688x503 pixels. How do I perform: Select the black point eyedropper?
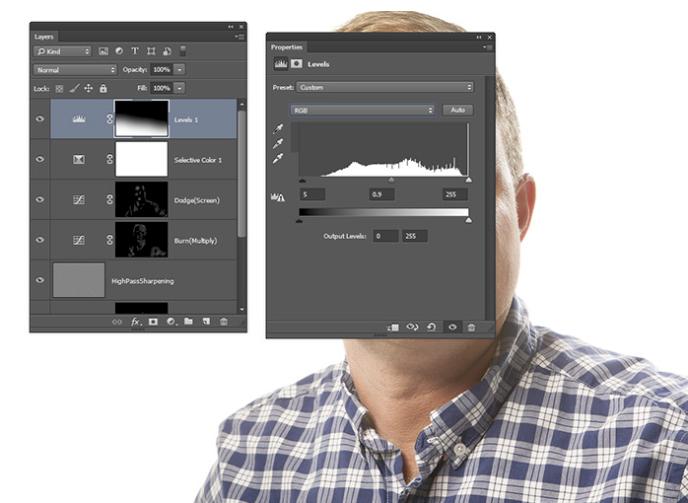[x=278, y=129]
